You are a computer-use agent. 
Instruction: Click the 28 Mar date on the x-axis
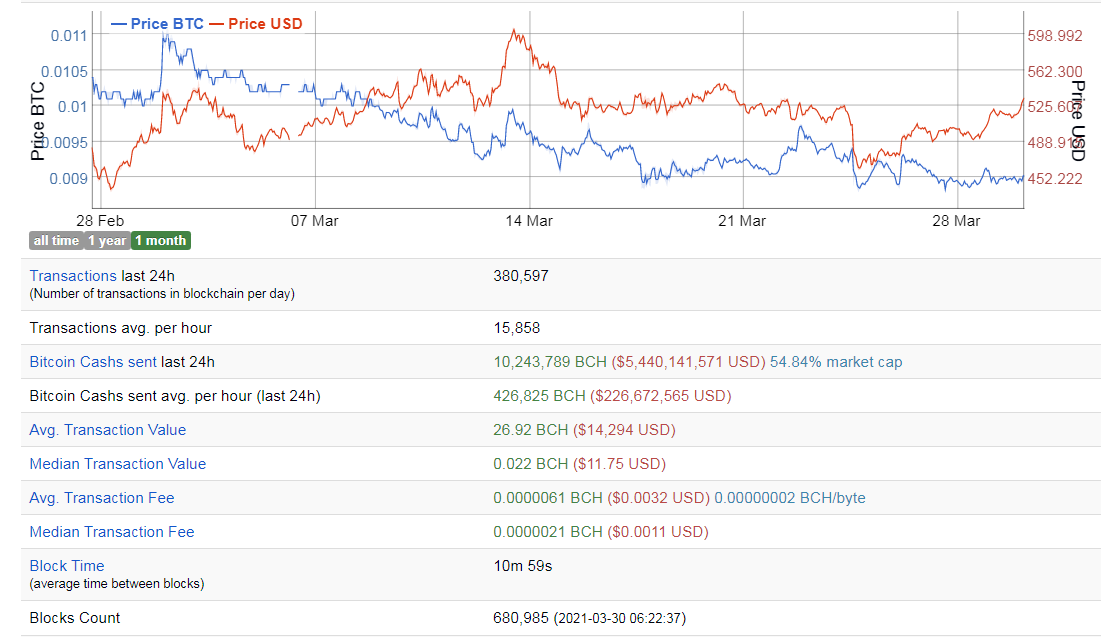click(x=956, y=221)
